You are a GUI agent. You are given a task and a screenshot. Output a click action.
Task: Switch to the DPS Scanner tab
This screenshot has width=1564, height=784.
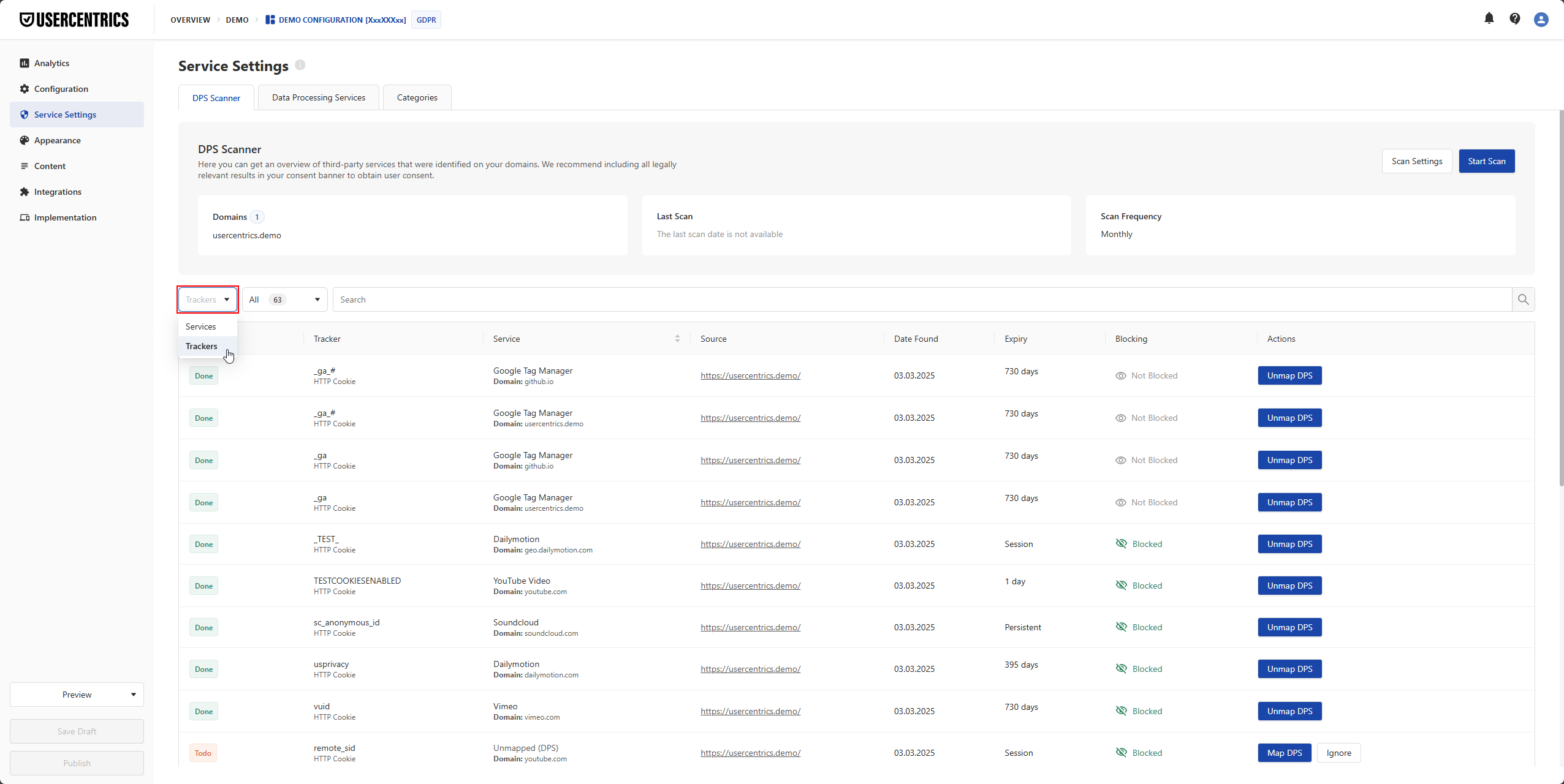pos(216,98)
